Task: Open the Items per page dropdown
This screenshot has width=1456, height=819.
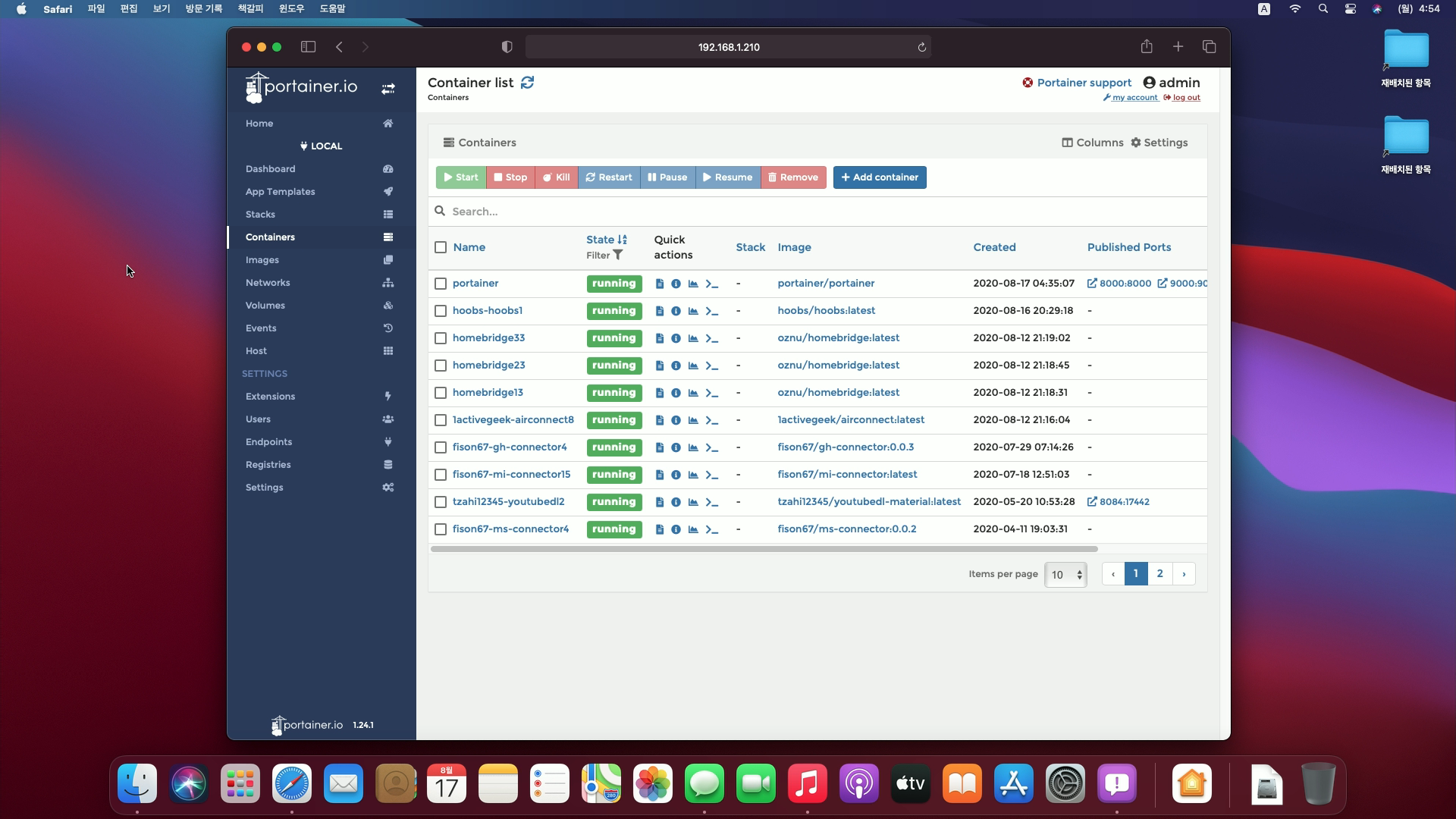Action: point(1065,575)
